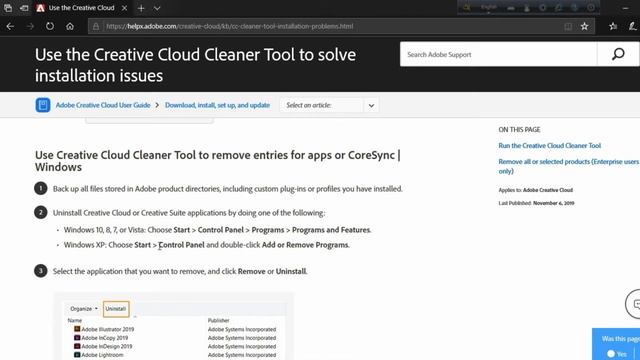Open Remove all or selected products link

coord(569,166)
